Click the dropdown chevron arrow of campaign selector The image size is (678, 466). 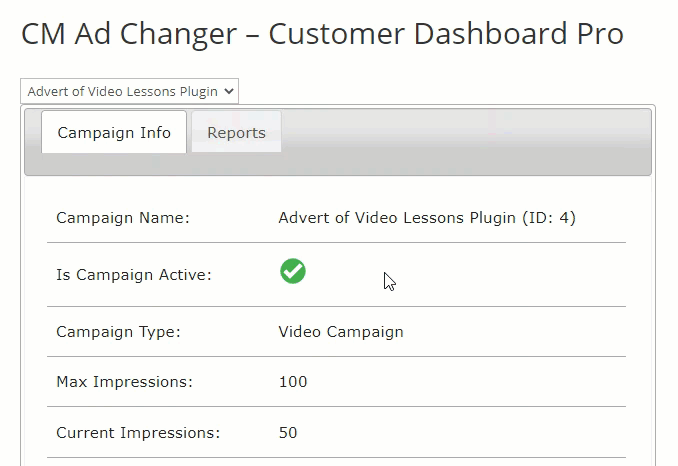point(229,91)
